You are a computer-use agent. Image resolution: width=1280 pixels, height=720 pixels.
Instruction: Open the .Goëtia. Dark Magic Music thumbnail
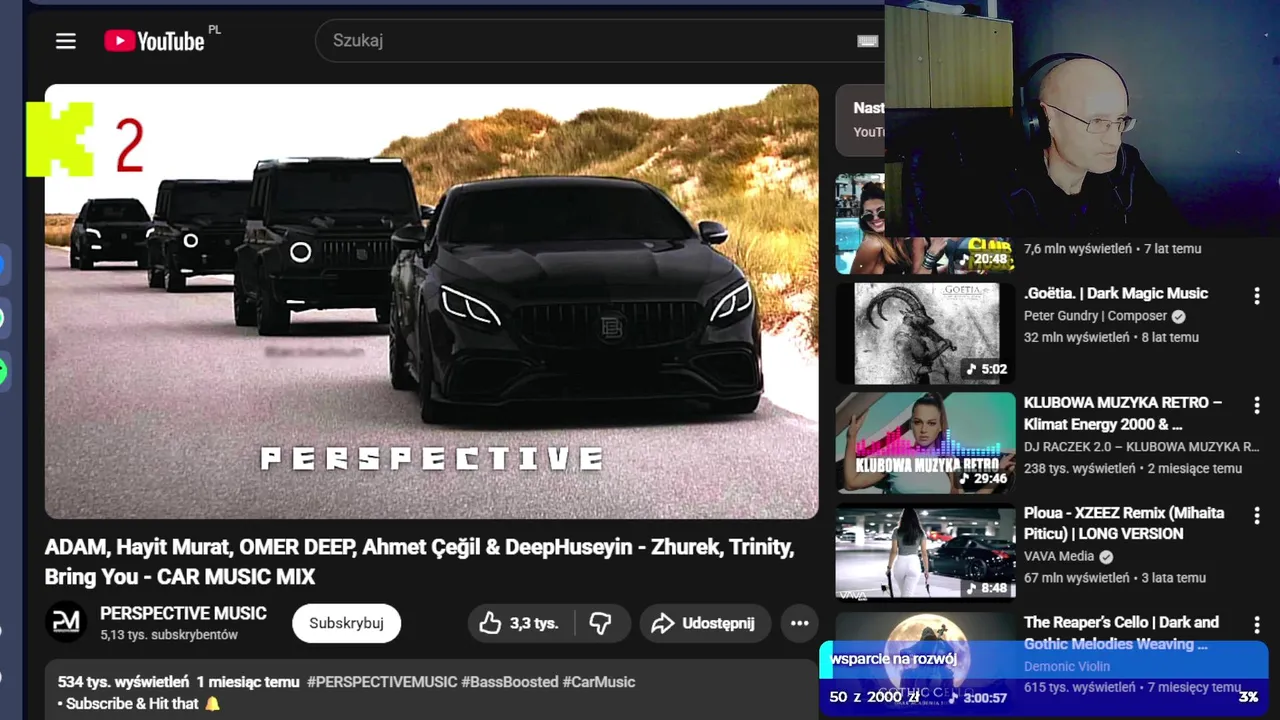click(x=925, y=333)
